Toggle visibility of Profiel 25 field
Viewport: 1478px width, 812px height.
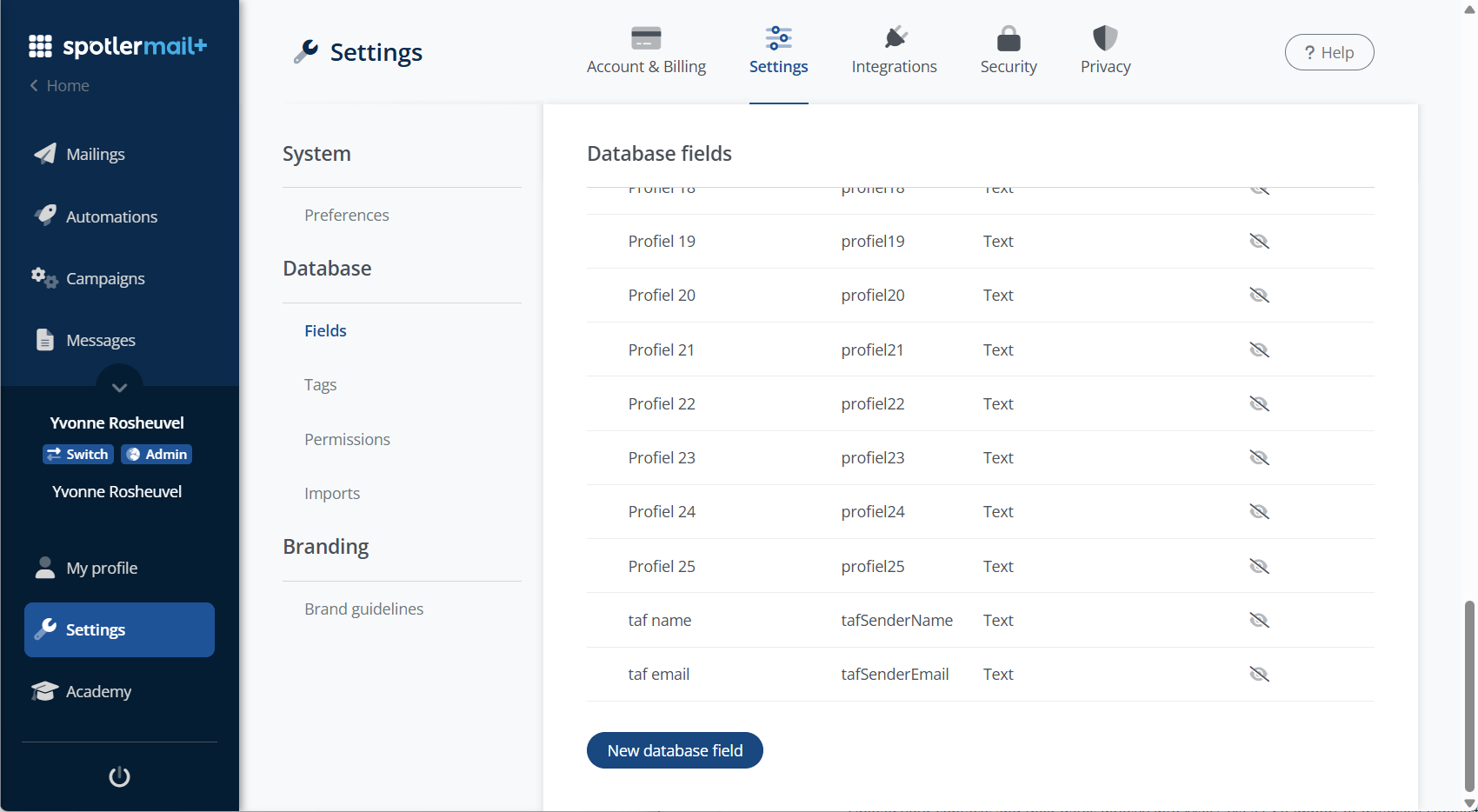click(1259, 566)
